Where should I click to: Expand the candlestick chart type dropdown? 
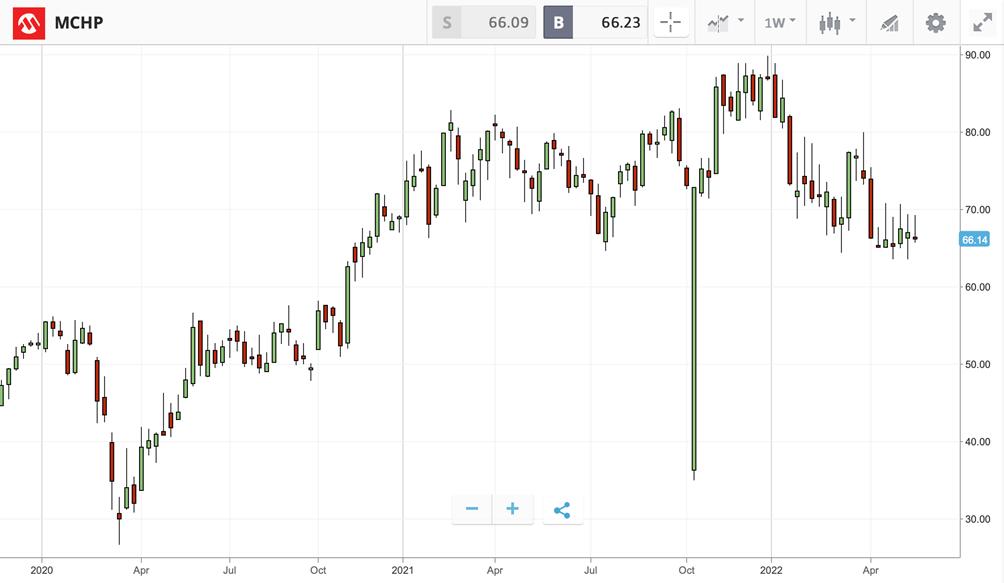click(836, 22)
